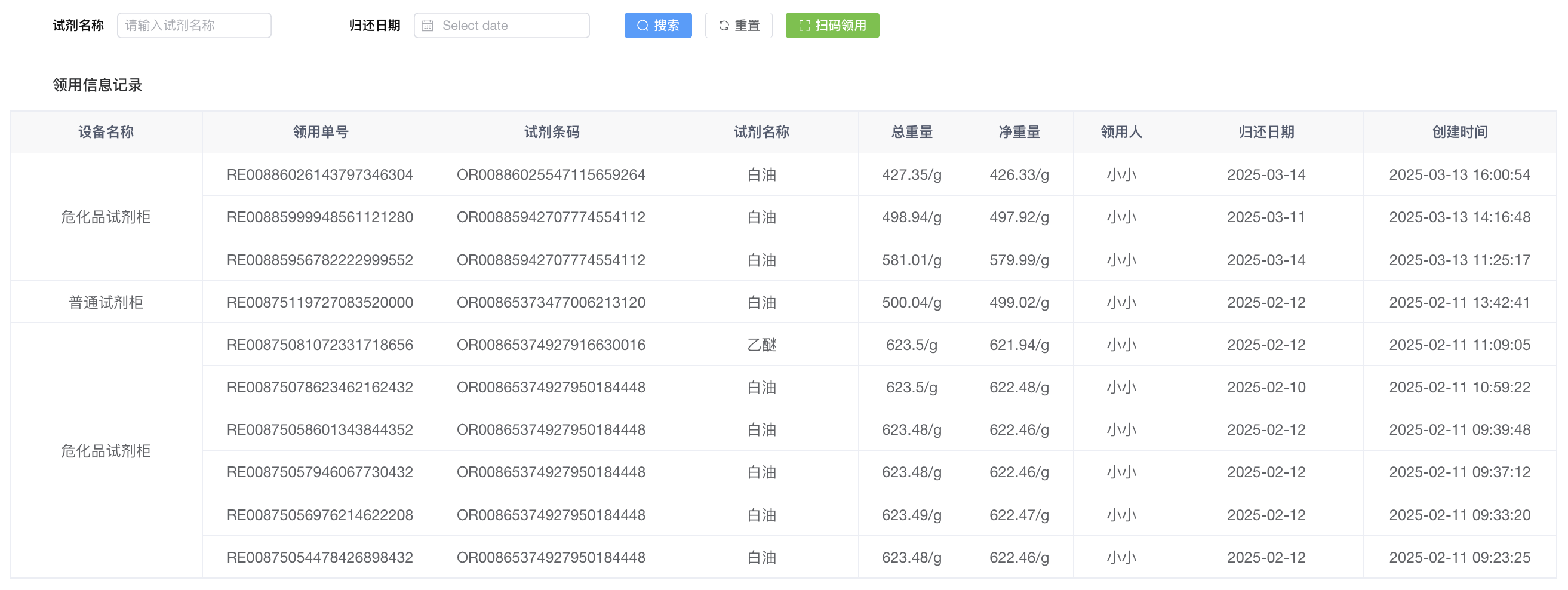The image size is (1568, 590).
Task: Click created time 2025-03-13 16:00:54
Action: (x=1460, y=175)
